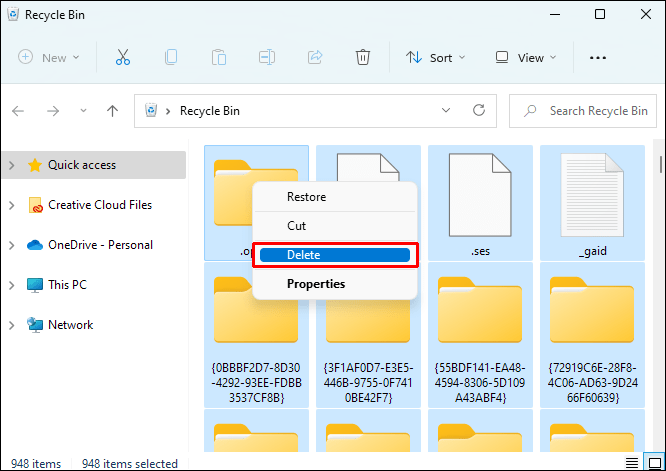Select folder {72919C6E-28F8-4C06-AD63-9D2466F60639}

tap(592, 335)
